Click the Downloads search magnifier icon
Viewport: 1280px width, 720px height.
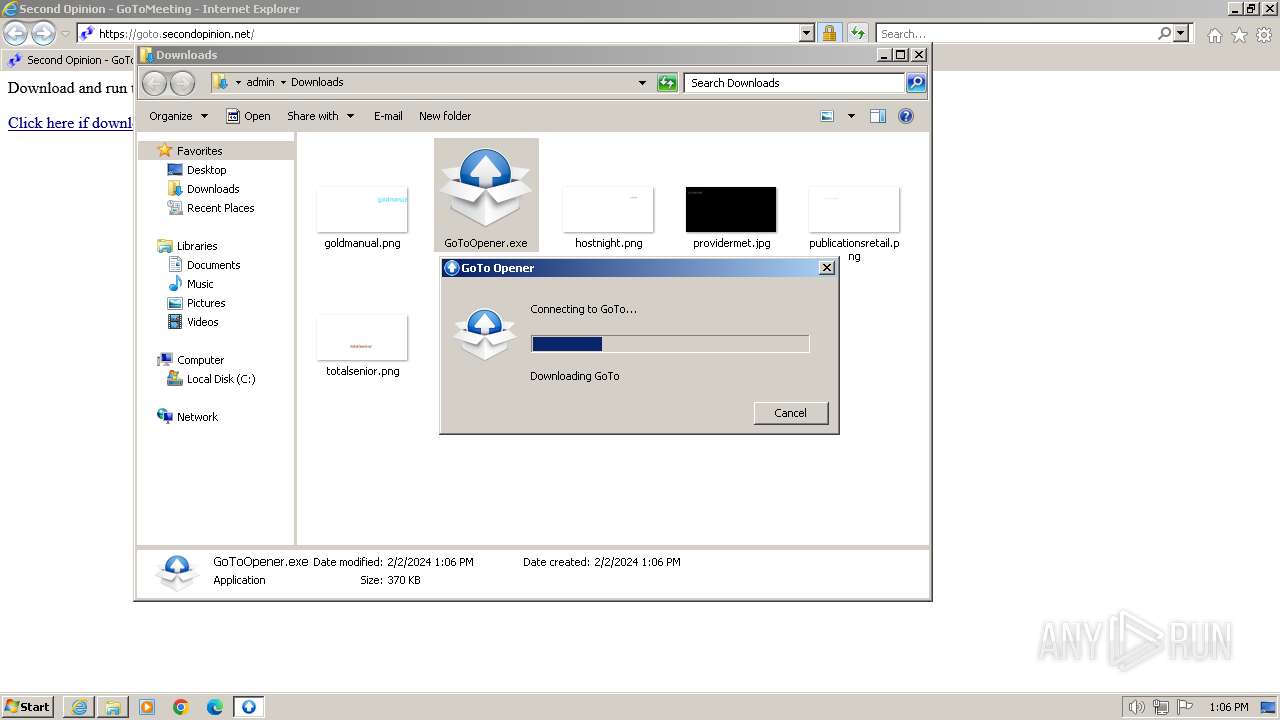click(916, 83)
